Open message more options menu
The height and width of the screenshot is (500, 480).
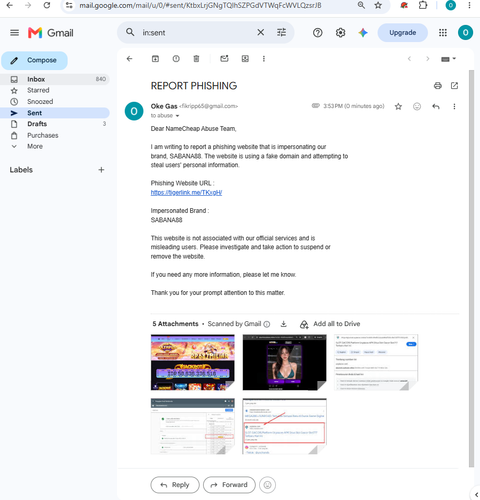click(x=454, y=106)
